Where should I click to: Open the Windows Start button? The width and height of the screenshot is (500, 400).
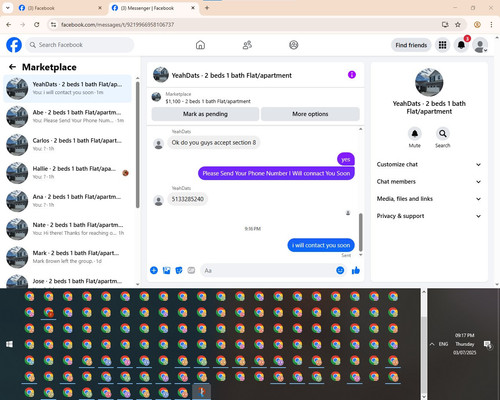click(x=9, y=344)
